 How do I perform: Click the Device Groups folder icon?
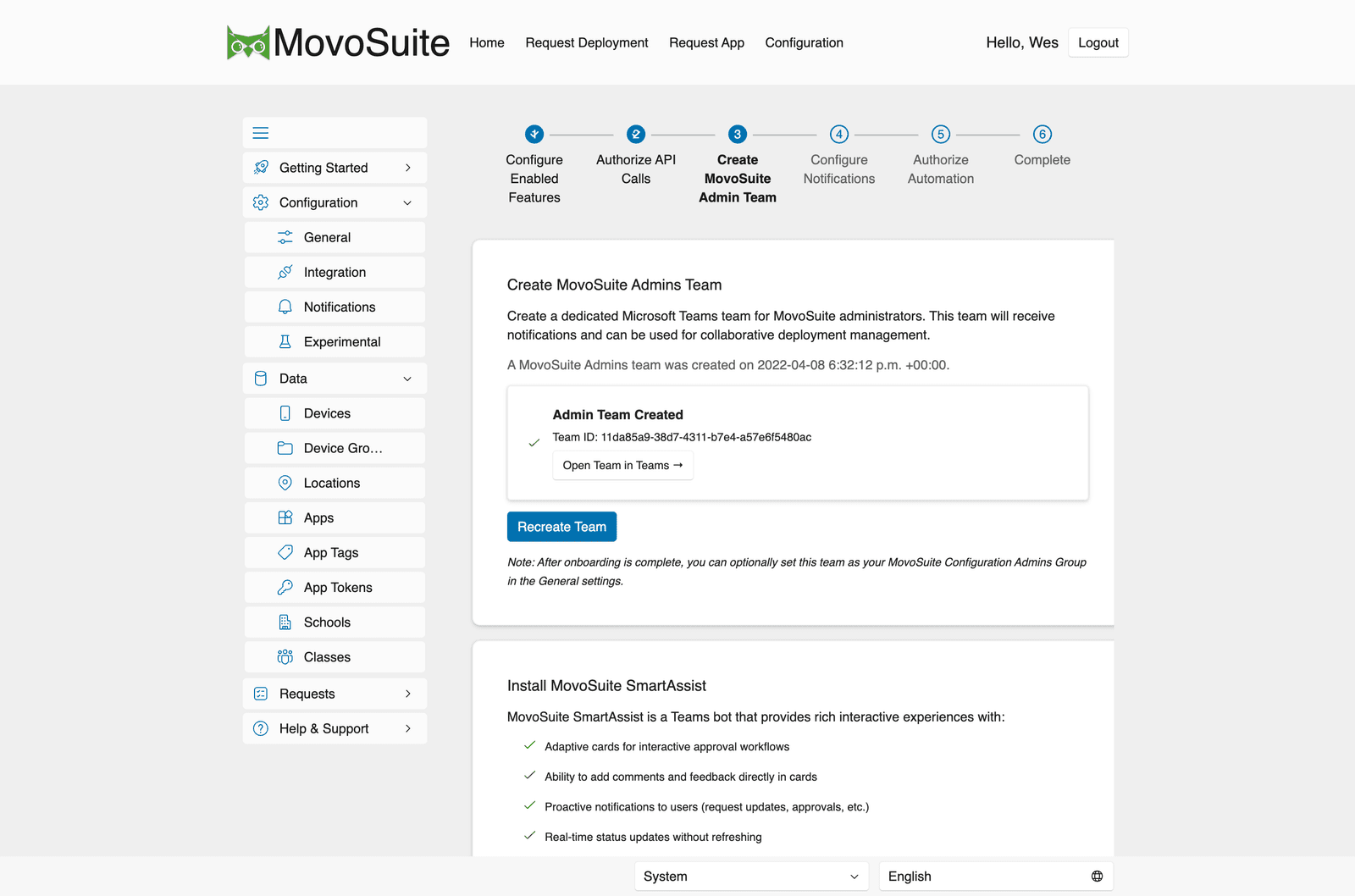(x=285, y=448)
